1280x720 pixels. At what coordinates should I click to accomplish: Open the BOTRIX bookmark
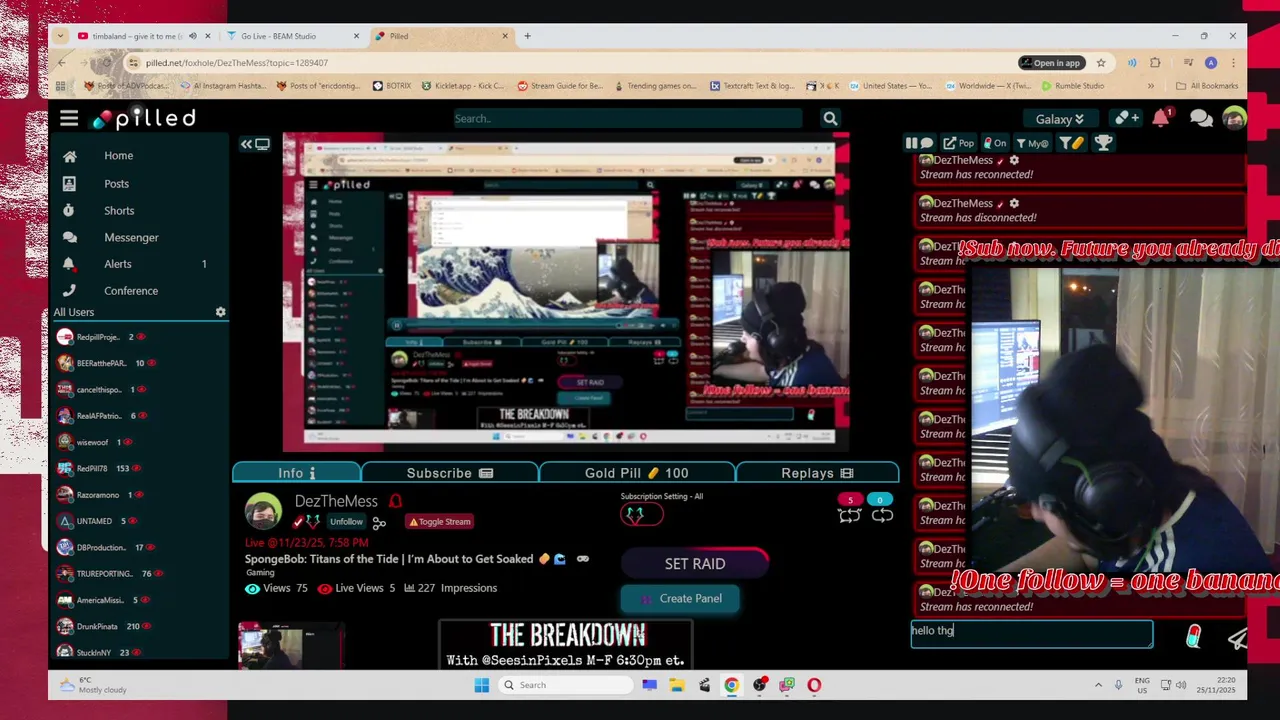tap(392, 86)
